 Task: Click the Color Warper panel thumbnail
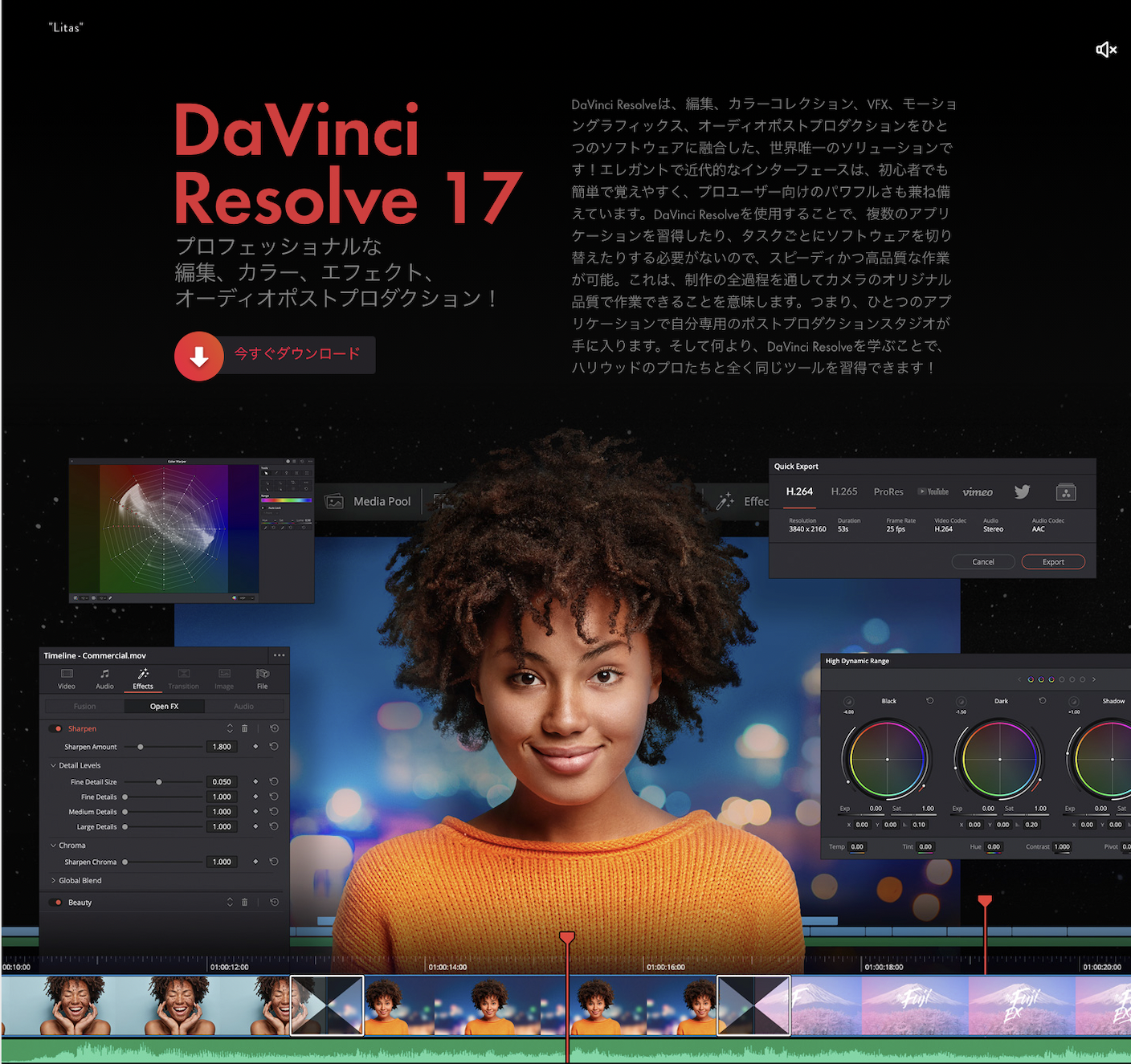(191, 530)
